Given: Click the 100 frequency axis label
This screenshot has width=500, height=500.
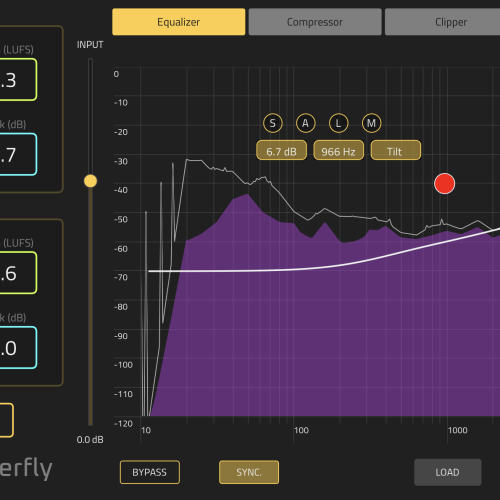Looking at the screenshot, I should pos(301,430).
